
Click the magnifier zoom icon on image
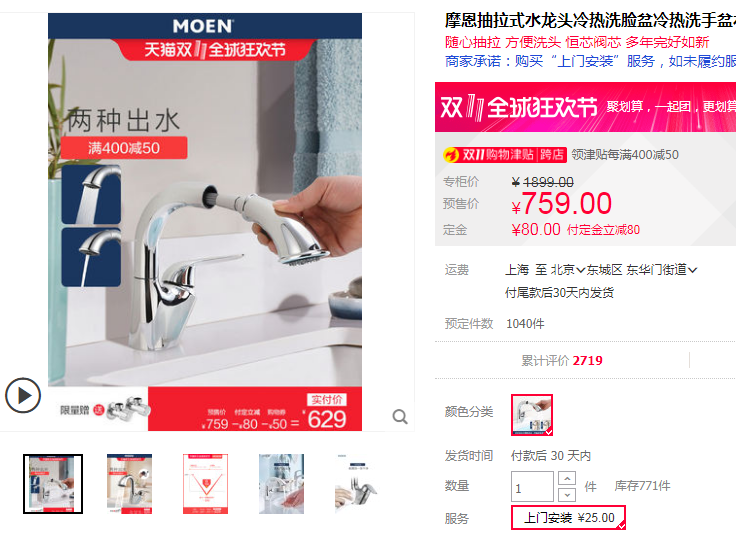(x=400, y=417)
